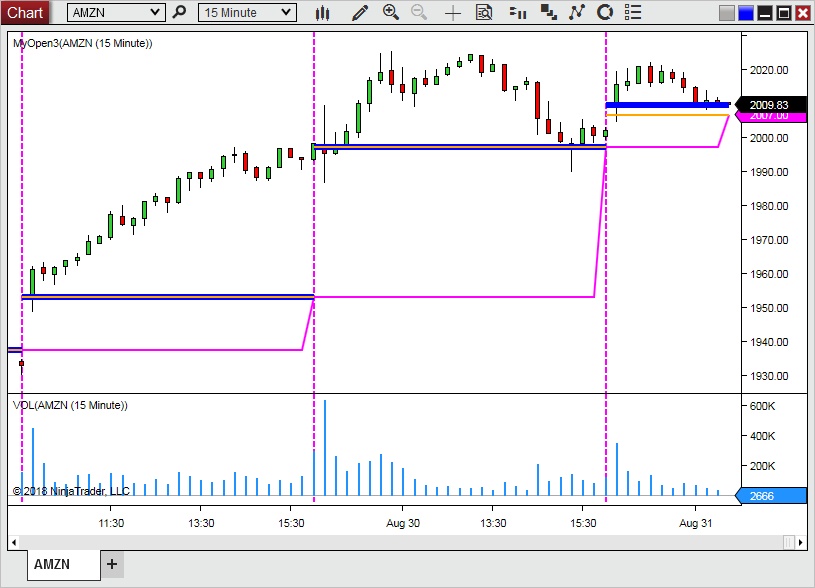
Task: Add a new tab with plus button
Action: 112,564
